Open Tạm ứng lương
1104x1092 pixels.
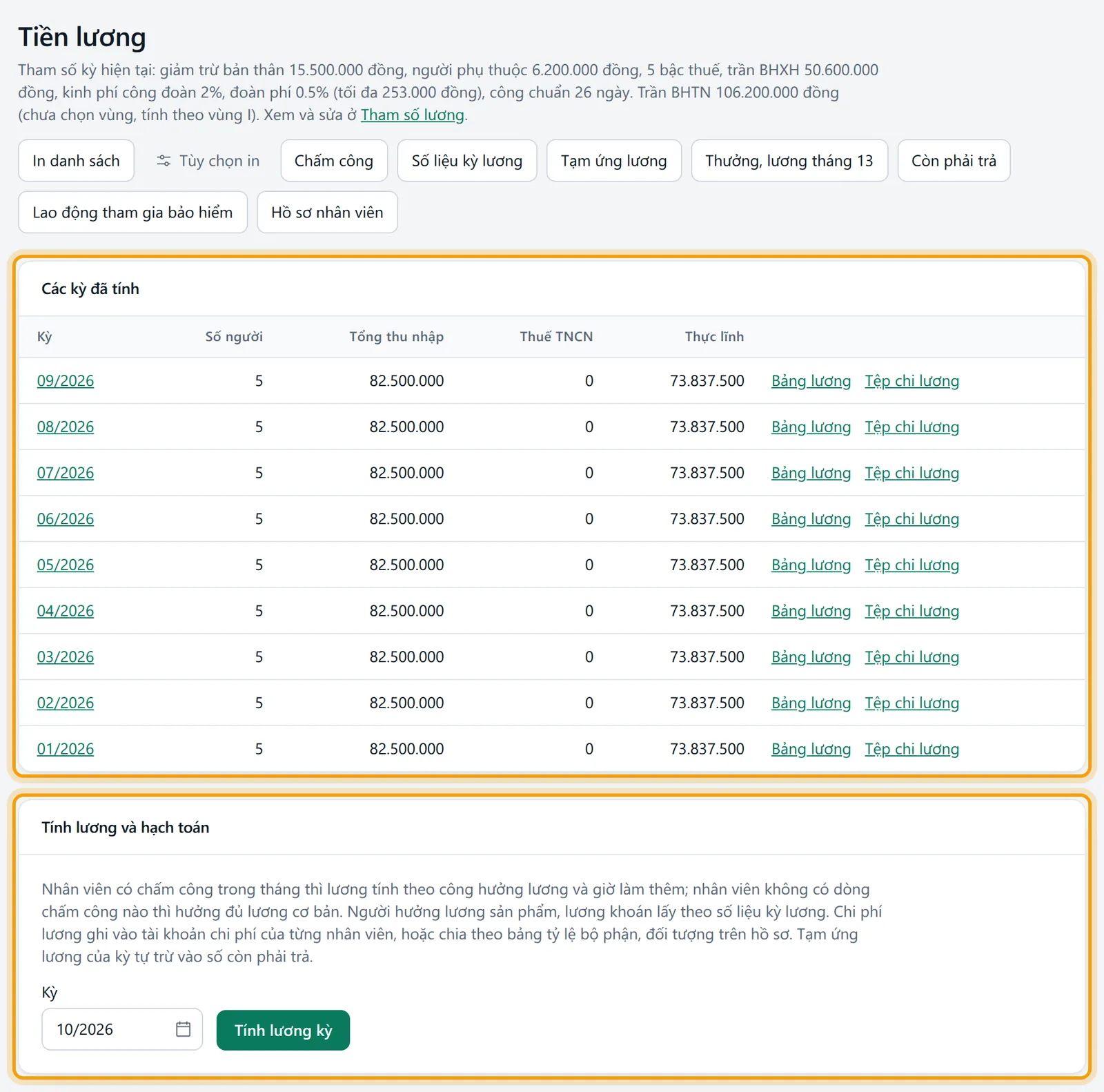click(x=614, y=161)
